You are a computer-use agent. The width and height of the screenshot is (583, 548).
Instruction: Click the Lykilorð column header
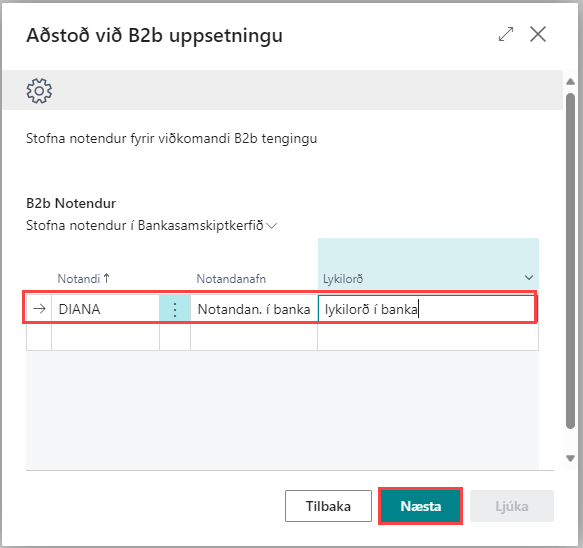tap(343, 279)
